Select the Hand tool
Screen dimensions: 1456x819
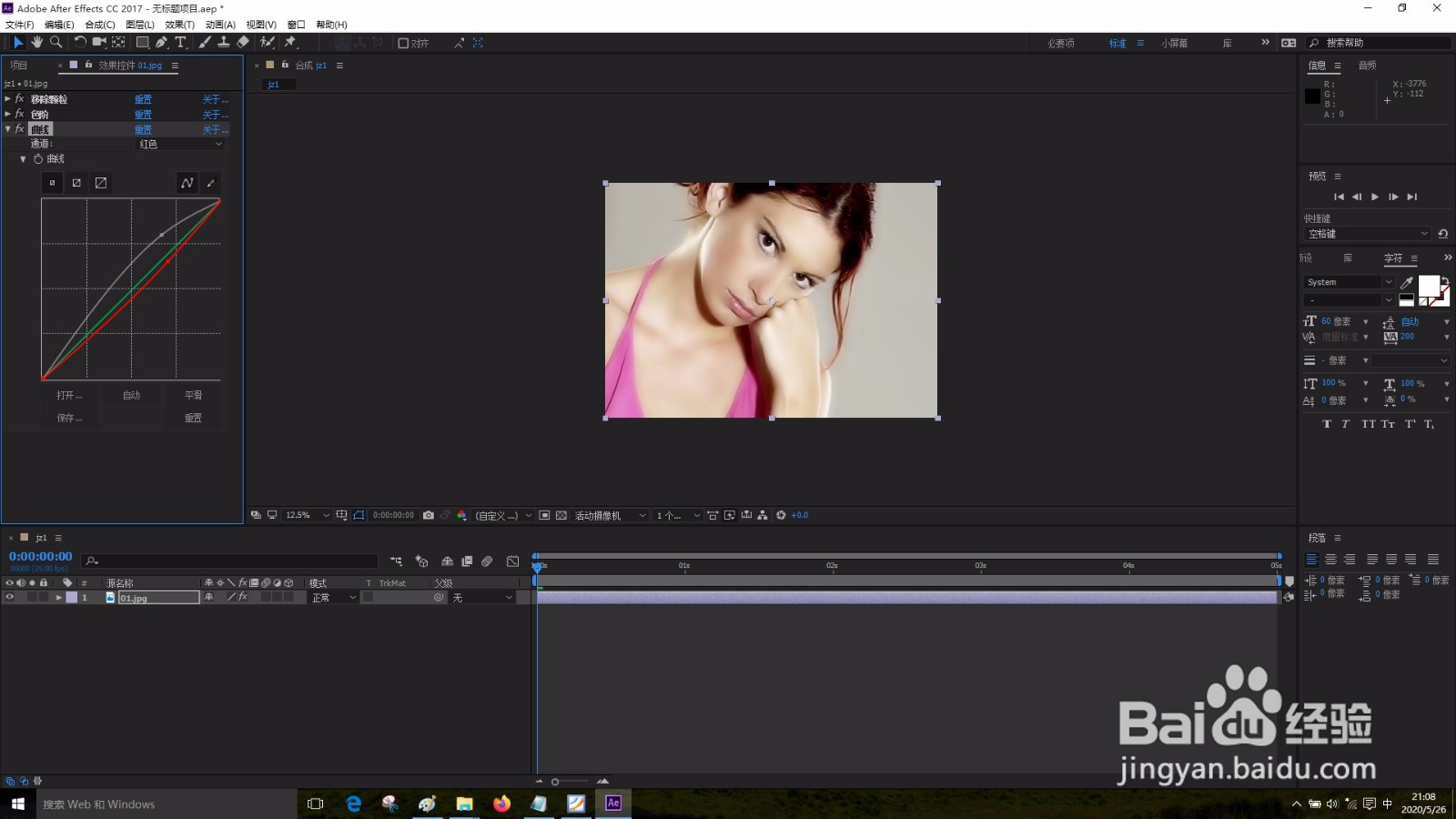[x=37, y=43]
